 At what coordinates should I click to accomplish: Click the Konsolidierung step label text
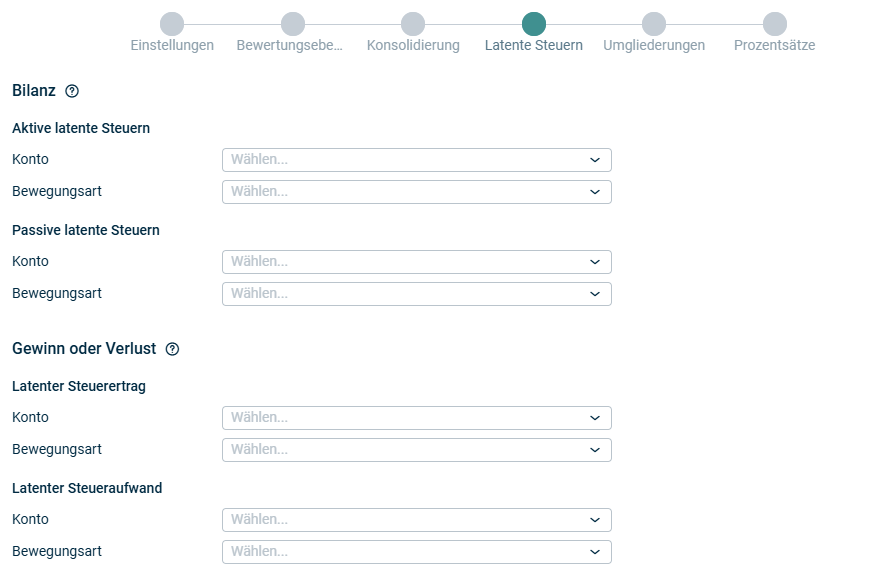pyautogui.click(x=413, y=46)
